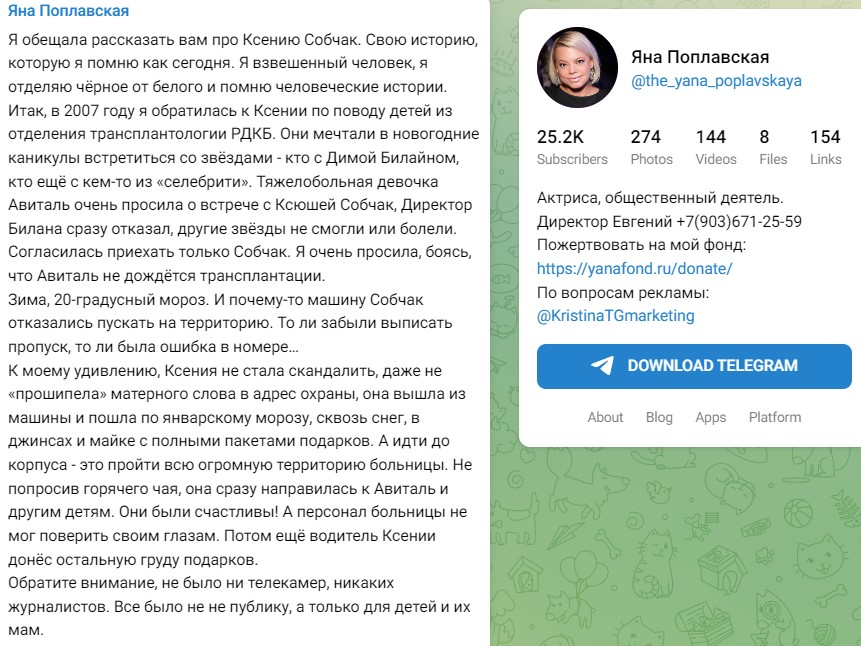This screenshot has width=861, height=646.
Task: Select the 8 Files counter
Action: [773, 147]
